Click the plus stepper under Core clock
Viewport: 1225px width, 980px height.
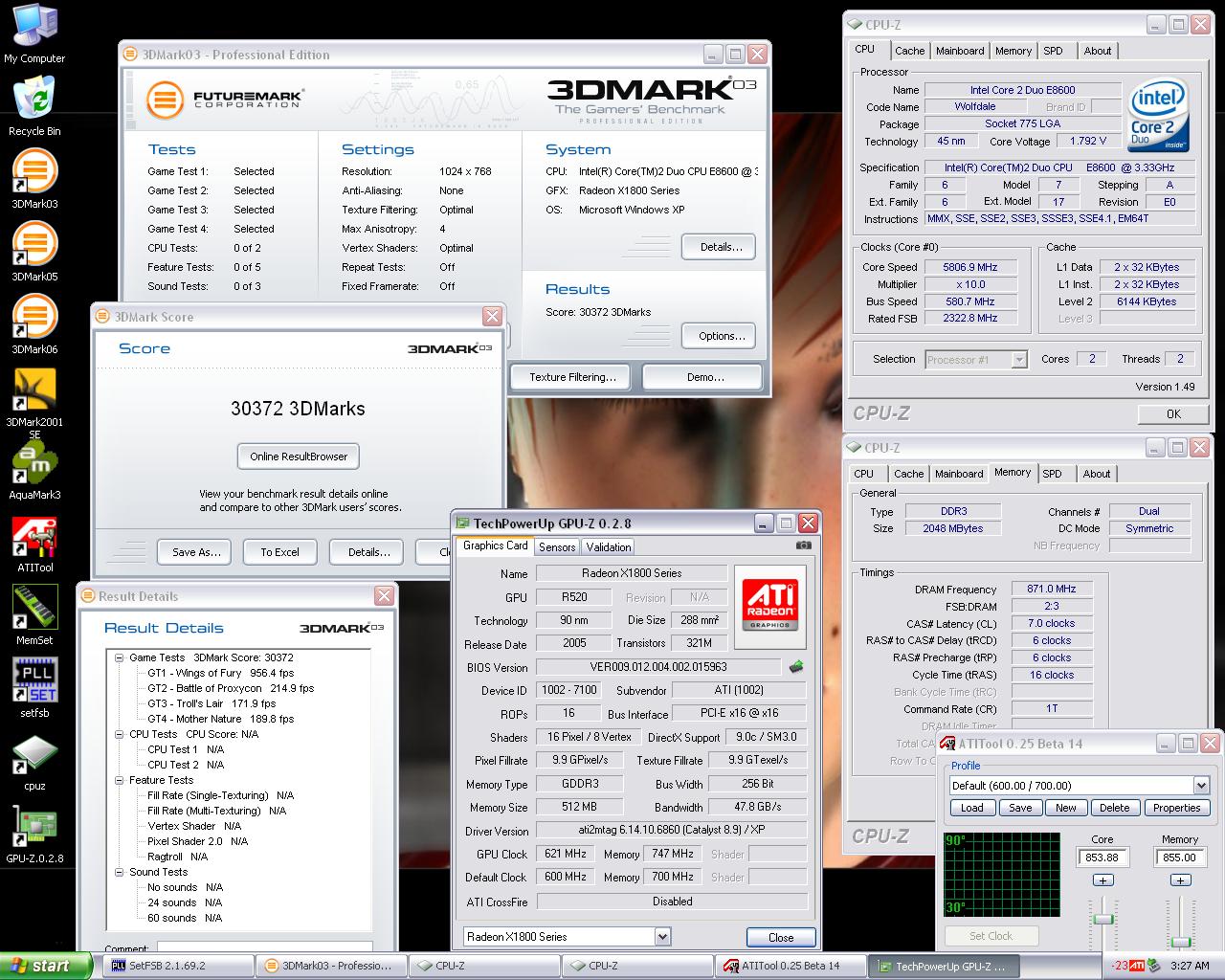(1102, 880)
